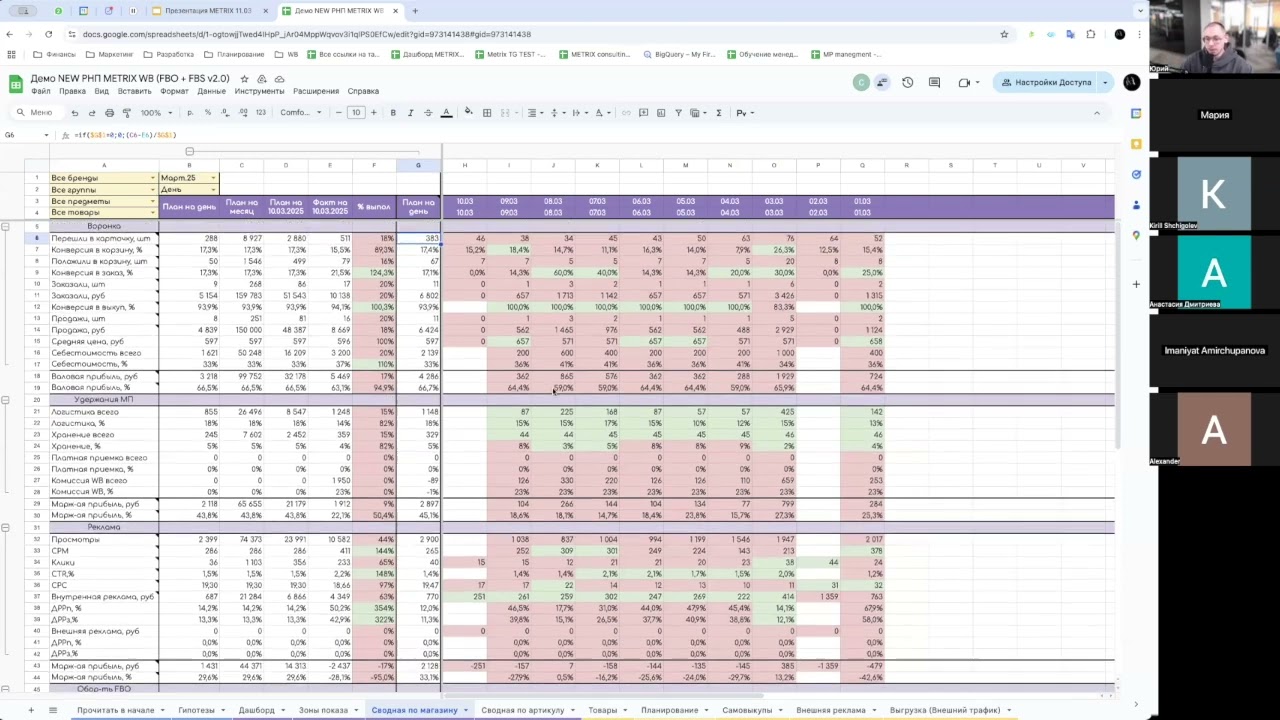Toggle Bold formatting
Image resolution: width=1280 pixels, height=720 pixels.
tap(393, 113)
